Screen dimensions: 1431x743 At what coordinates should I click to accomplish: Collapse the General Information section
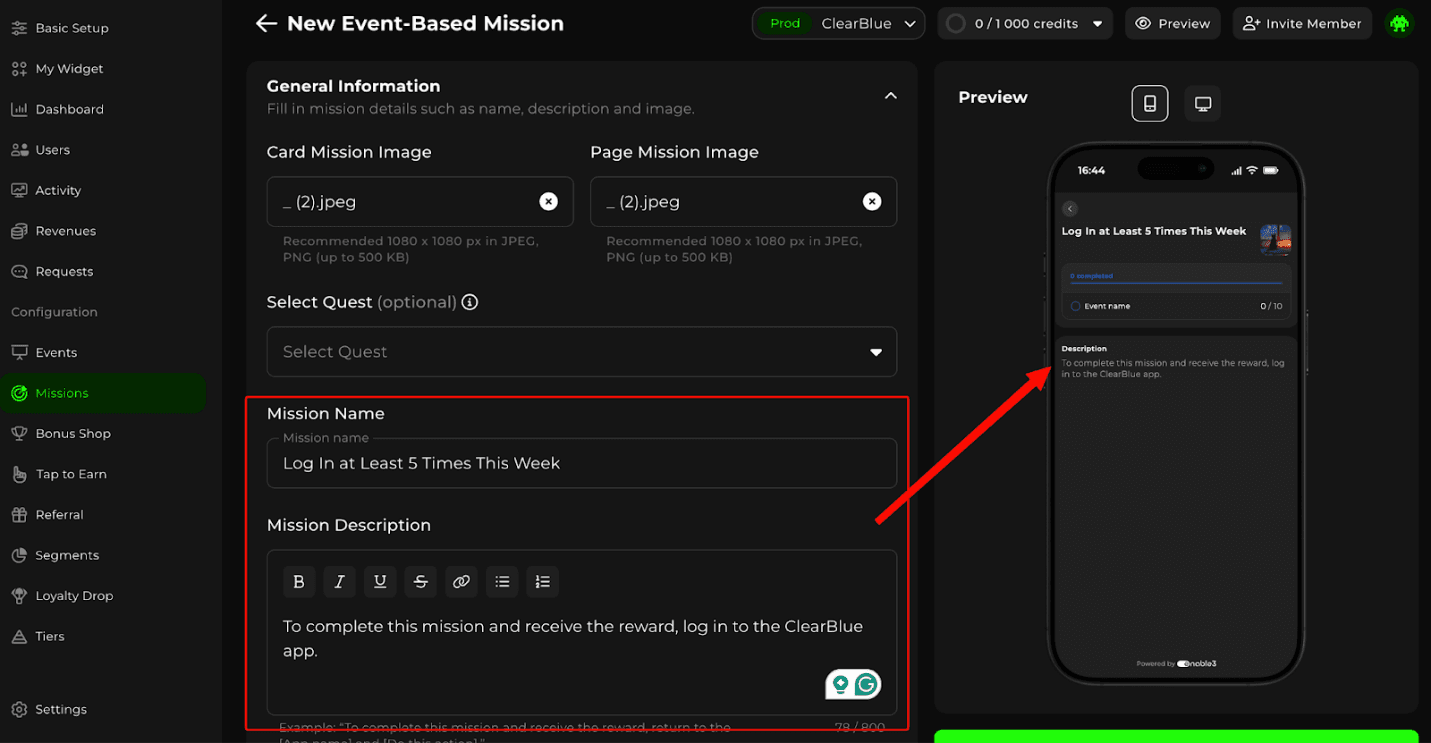(890, 96)
